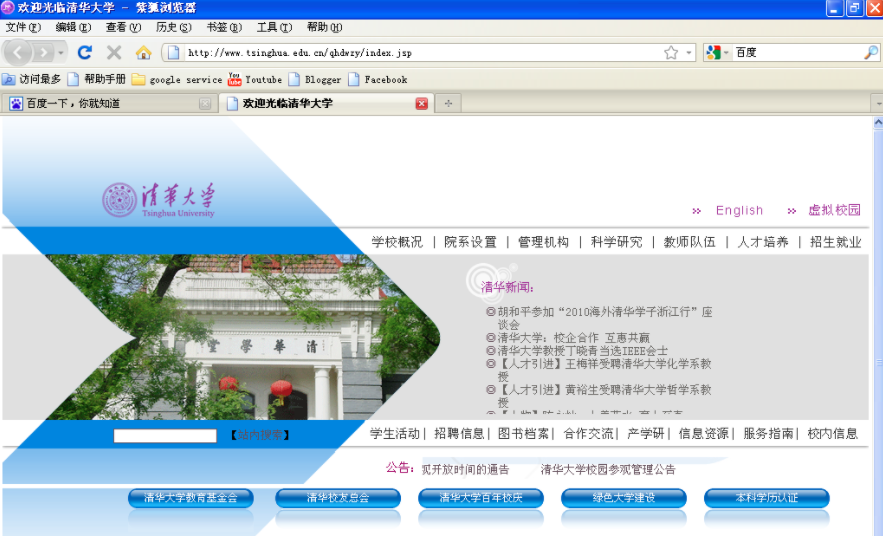This screenshot has height=536, width=883.
Task: Open the back/forward history dropdown arrow
Action: (61, 53)
